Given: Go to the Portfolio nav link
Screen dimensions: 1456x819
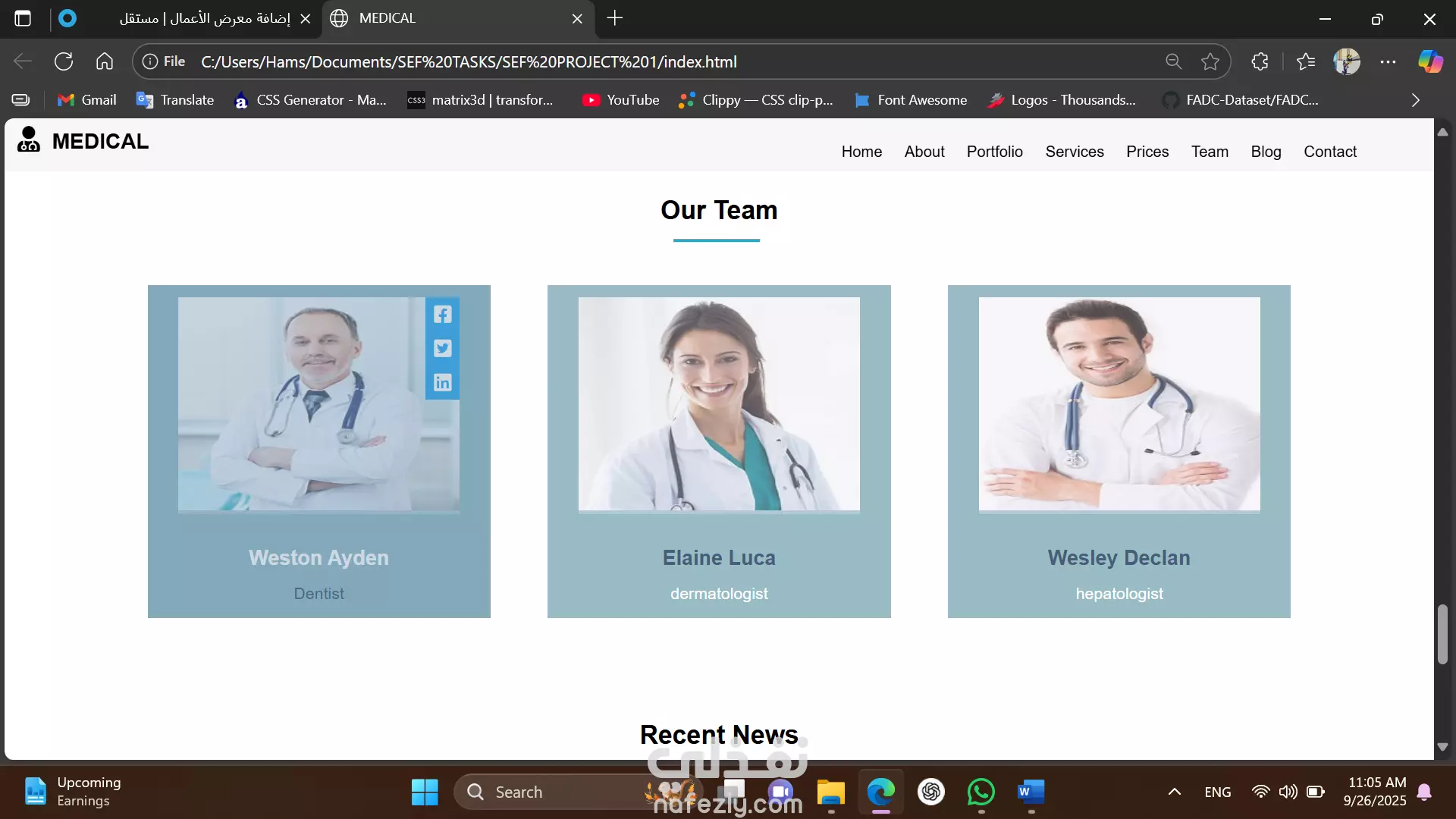Looking at the screenshot, I should [x=994, y=152].
